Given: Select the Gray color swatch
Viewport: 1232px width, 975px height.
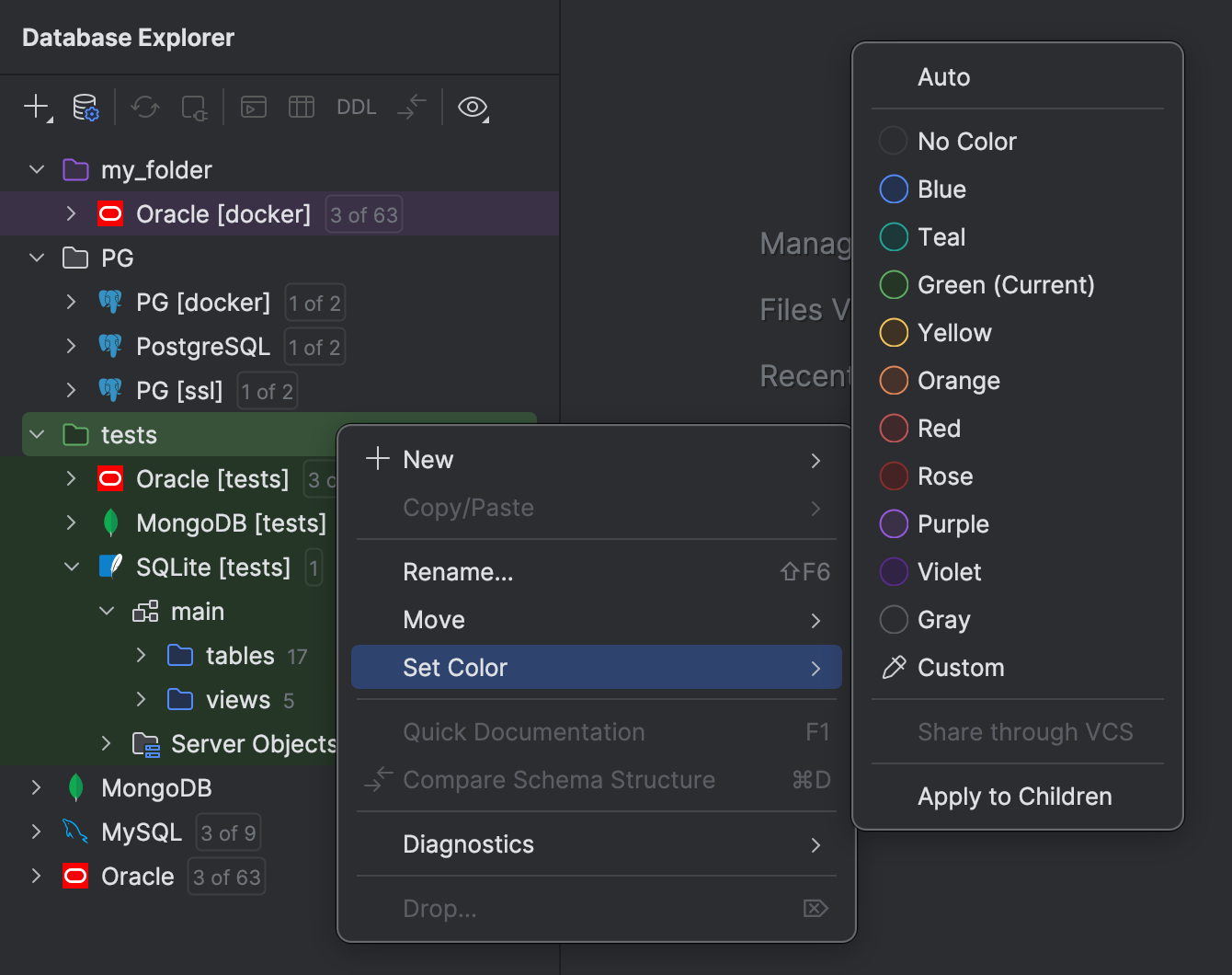Looking at the screenshot, I should (894, 620).
